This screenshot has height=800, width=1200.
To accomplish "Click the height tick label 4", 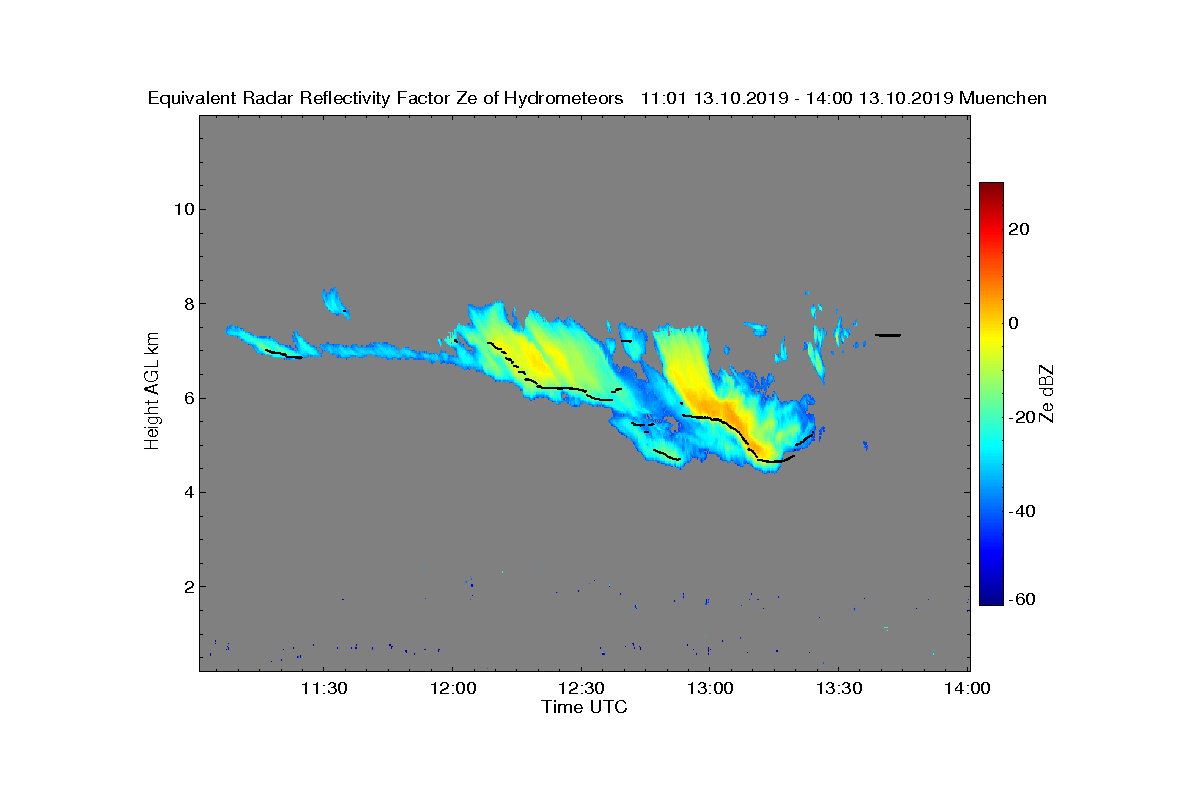I will (187, 492).
